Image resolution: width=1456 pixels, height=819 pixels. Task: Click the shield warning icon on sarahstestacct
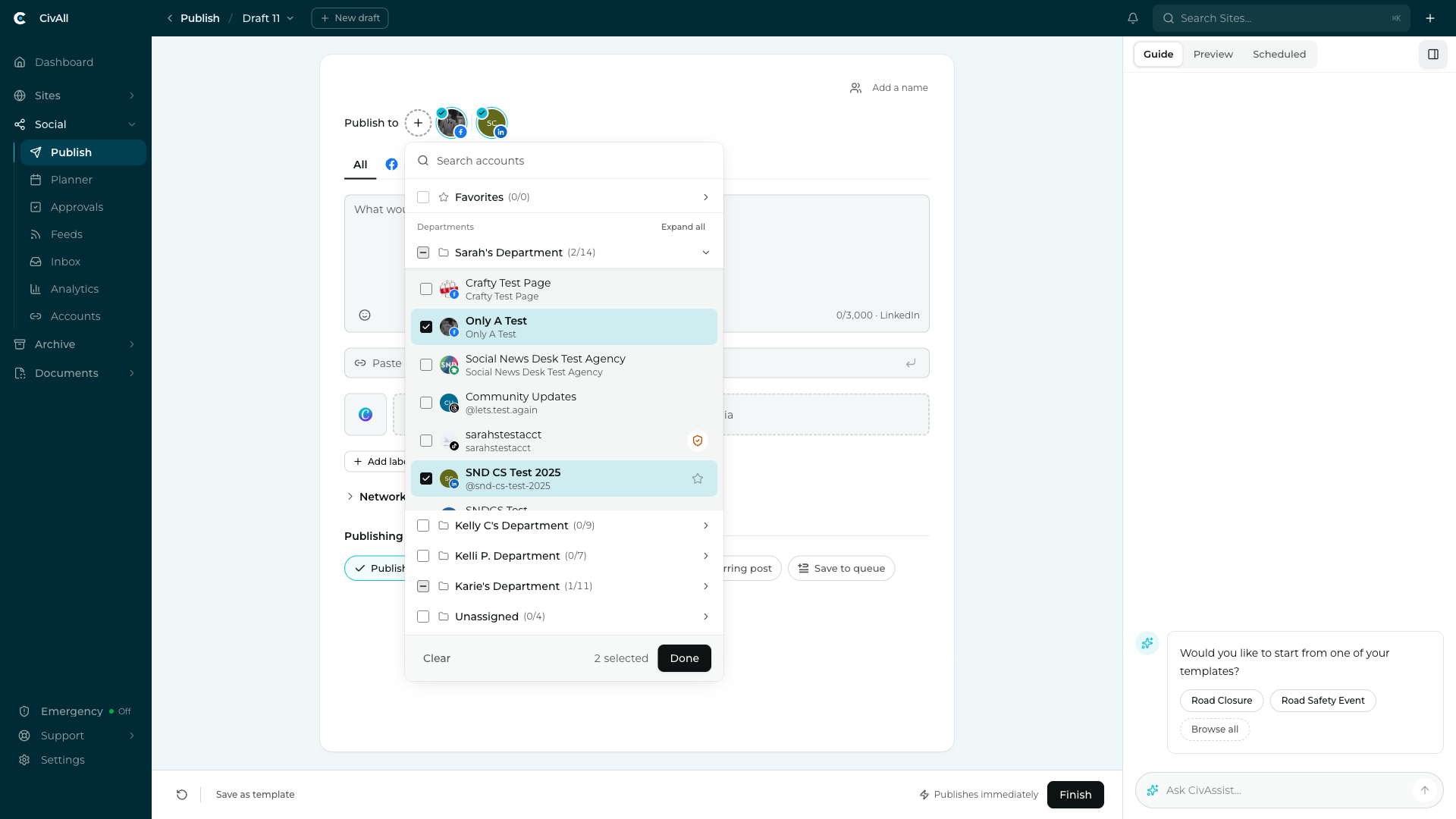(x=698, y=441)
